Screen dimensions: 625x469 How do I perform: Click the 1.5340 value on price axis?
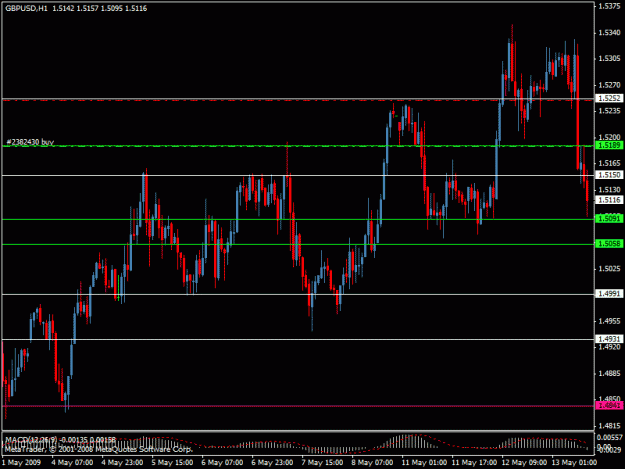[x=609, y=33]
